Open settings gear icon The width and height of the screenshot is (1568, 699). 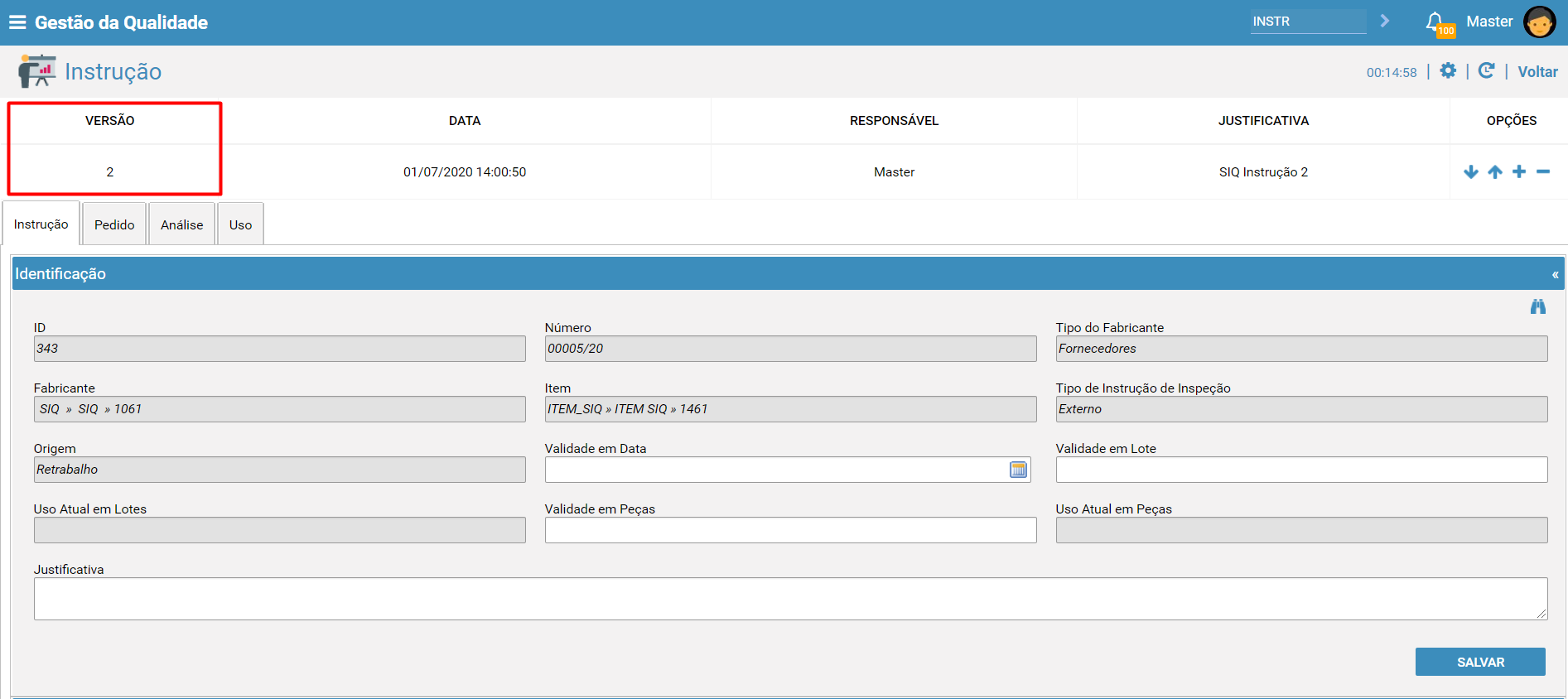click(x=1448, y=70)
